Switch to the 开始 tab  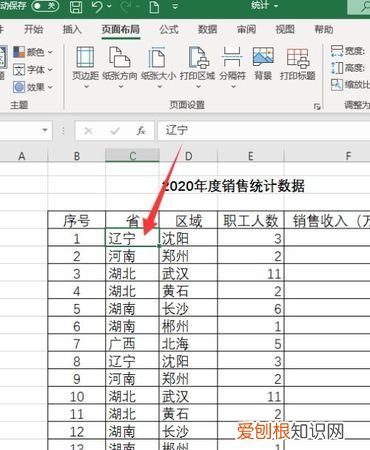point(34,29)
